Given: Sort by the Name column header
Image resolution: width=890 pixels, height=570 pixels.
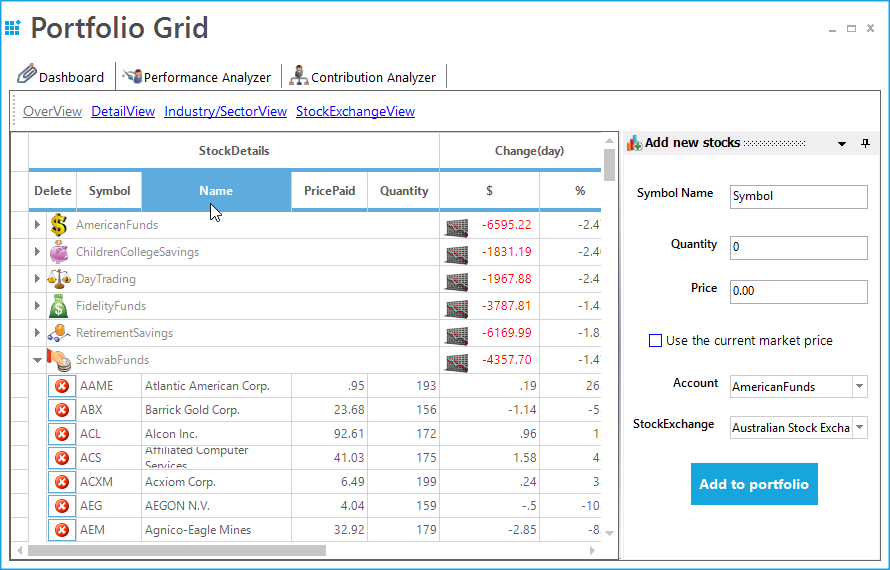Looking at the screenshot, I should (x=216, y=191).
